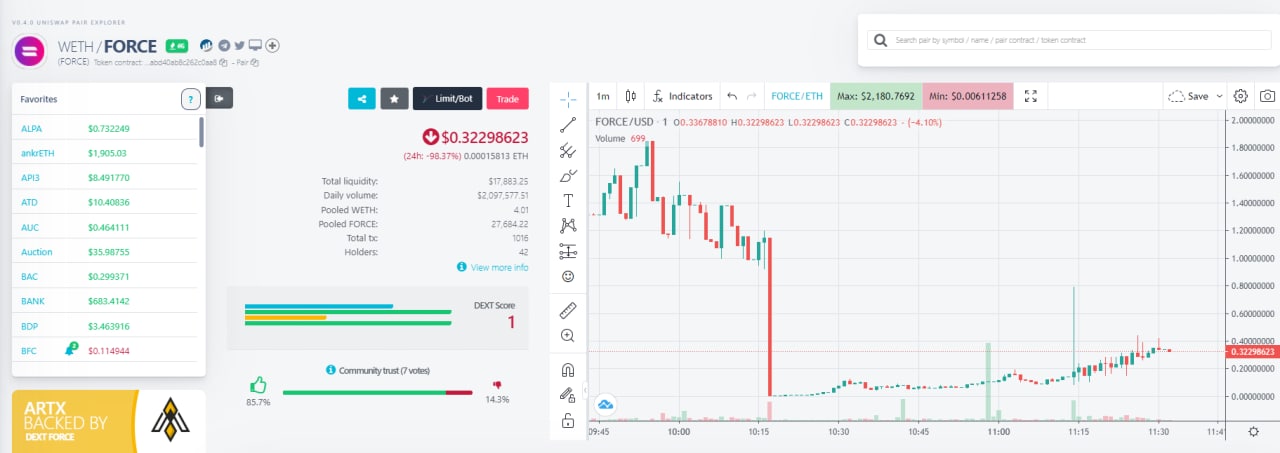Screen dimensions: 1280x453
Task: Open the Indicators dialog
Action: click(x=683, y=96)
